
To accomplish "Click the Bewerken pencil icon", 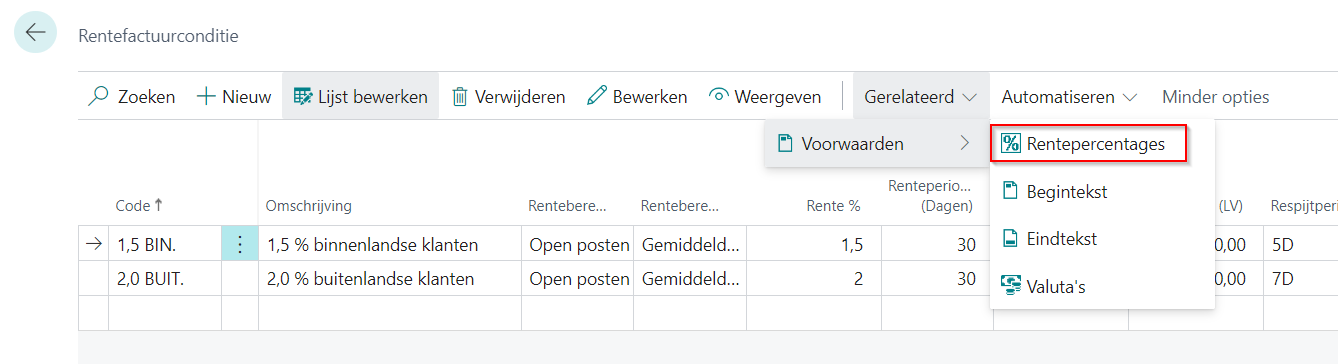I will tap(597, 97).
